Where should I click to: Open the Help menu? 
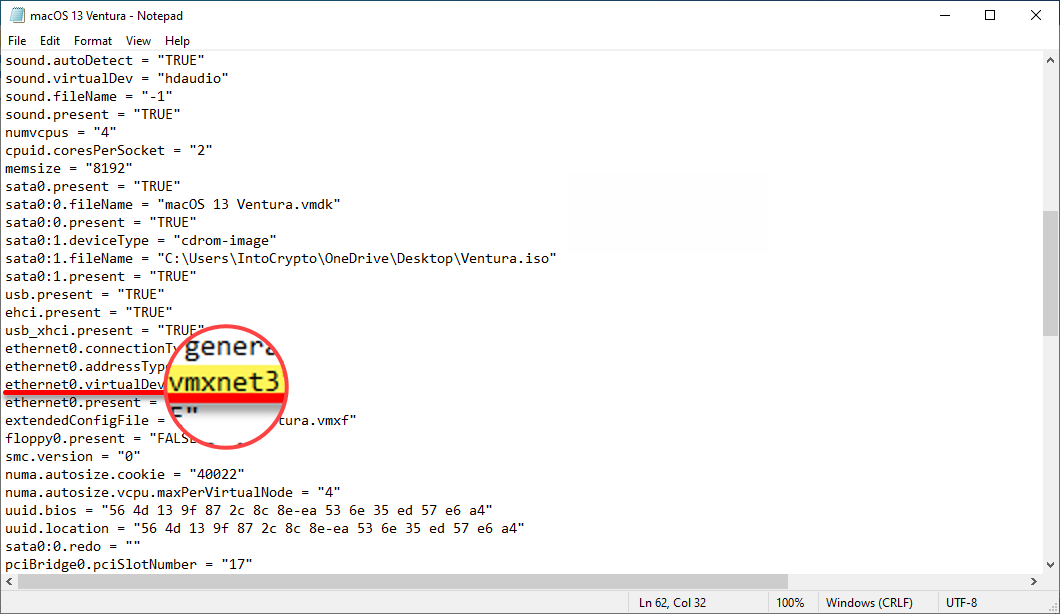[177, 41]
